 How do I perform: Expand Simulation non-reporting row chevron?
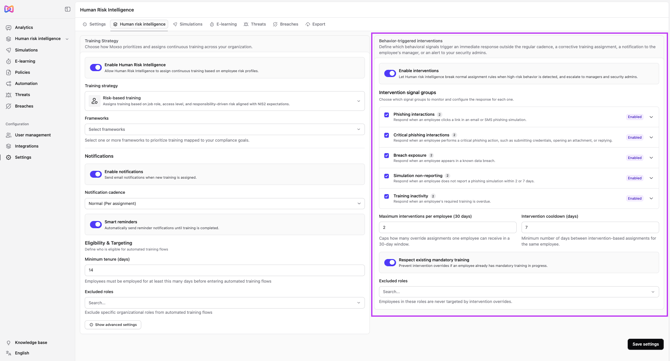pos(651,178)
